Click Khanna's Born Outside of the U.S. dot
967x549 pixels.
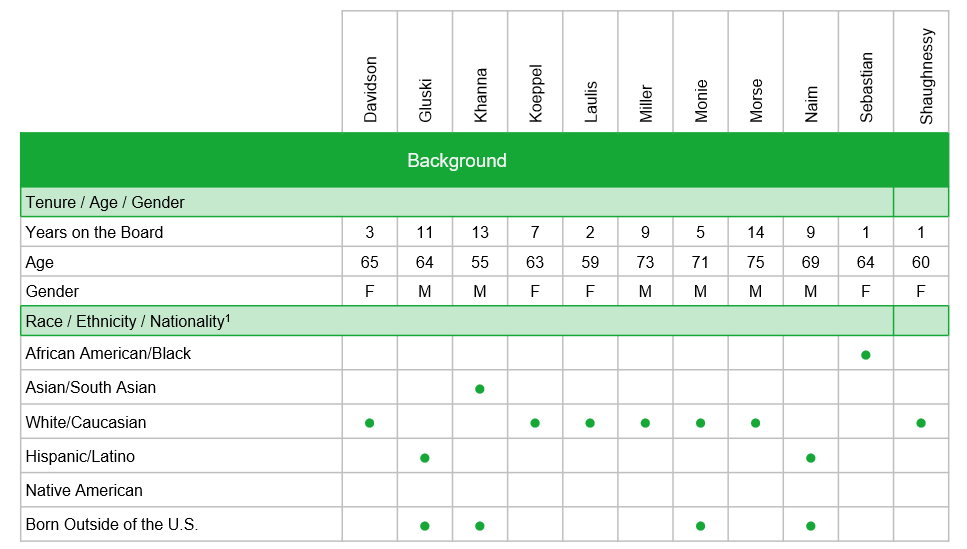(480, 526)
